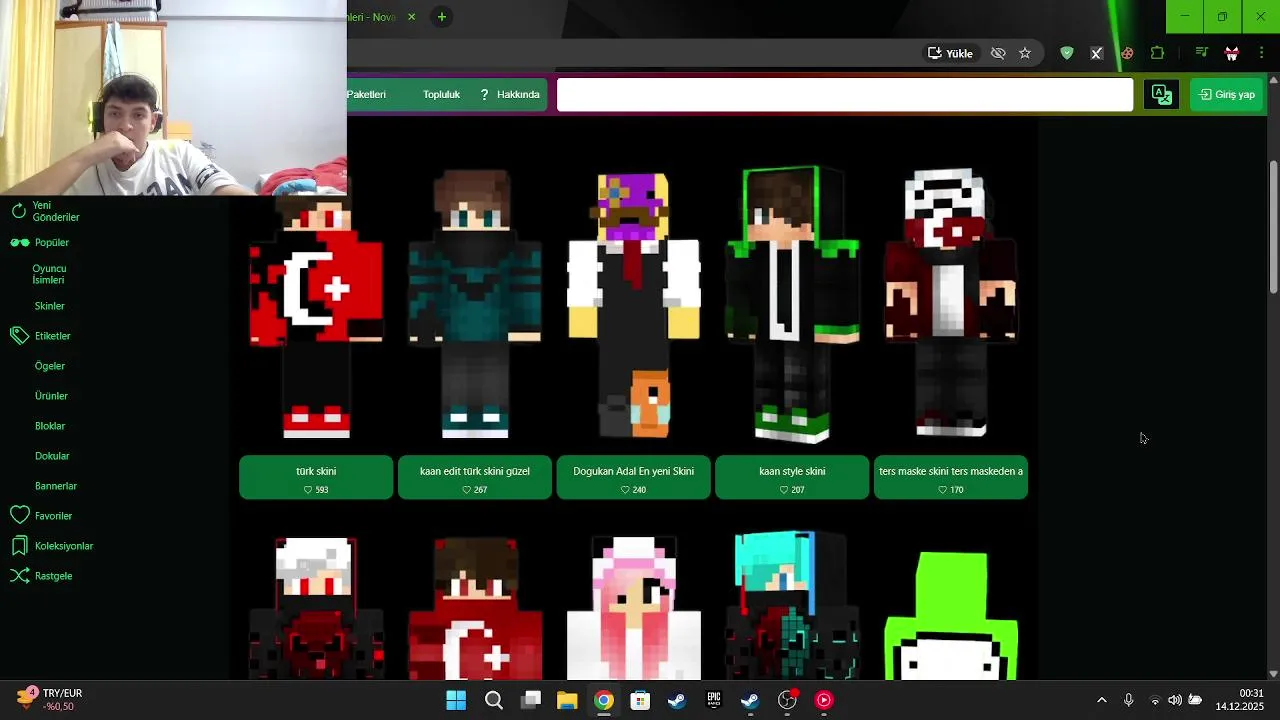Screen dimensions: 1280x720
Task: Click kaan edit türk skini güzel label
Action: pos(475,477)
